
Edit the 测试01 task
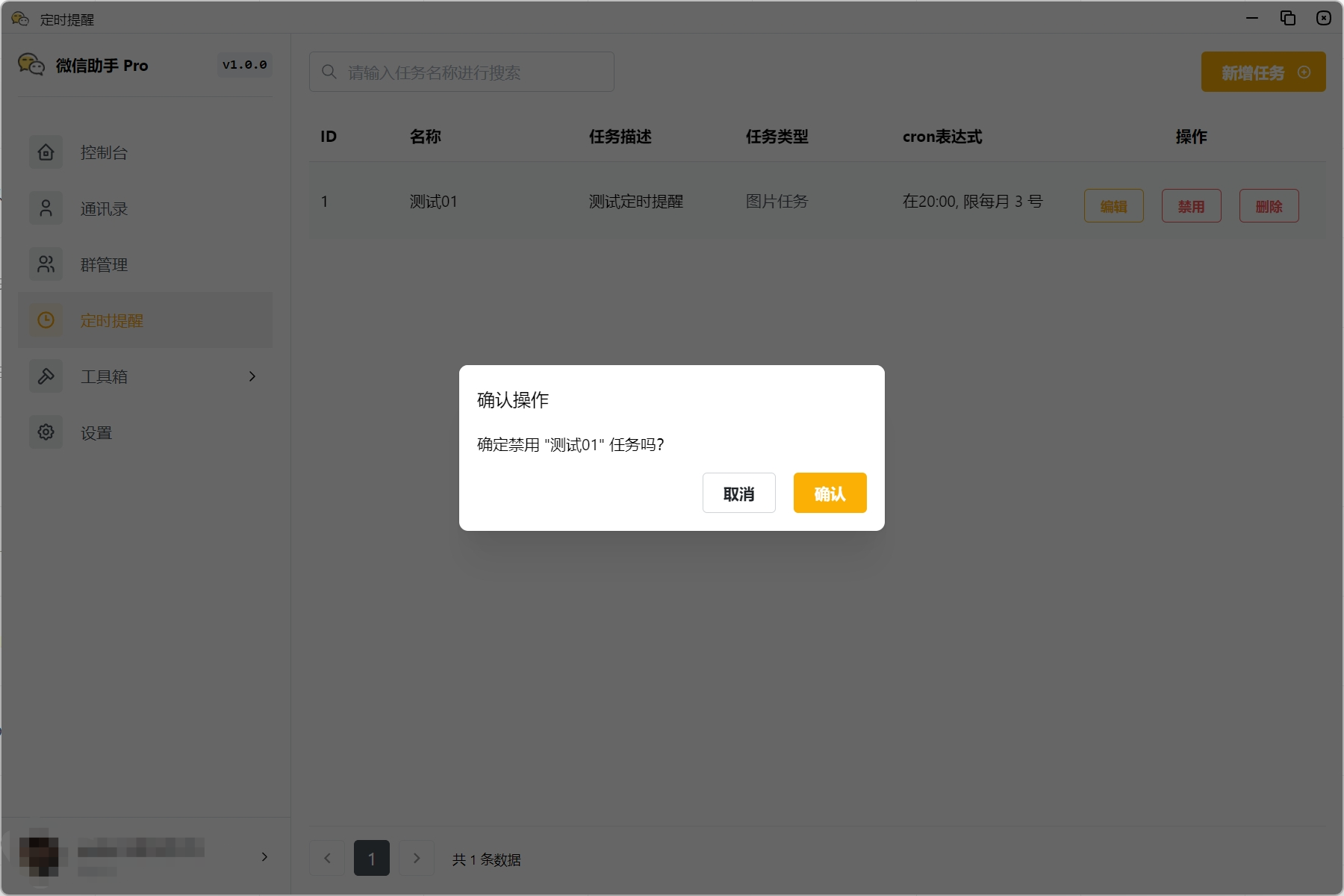(1113, 205)
